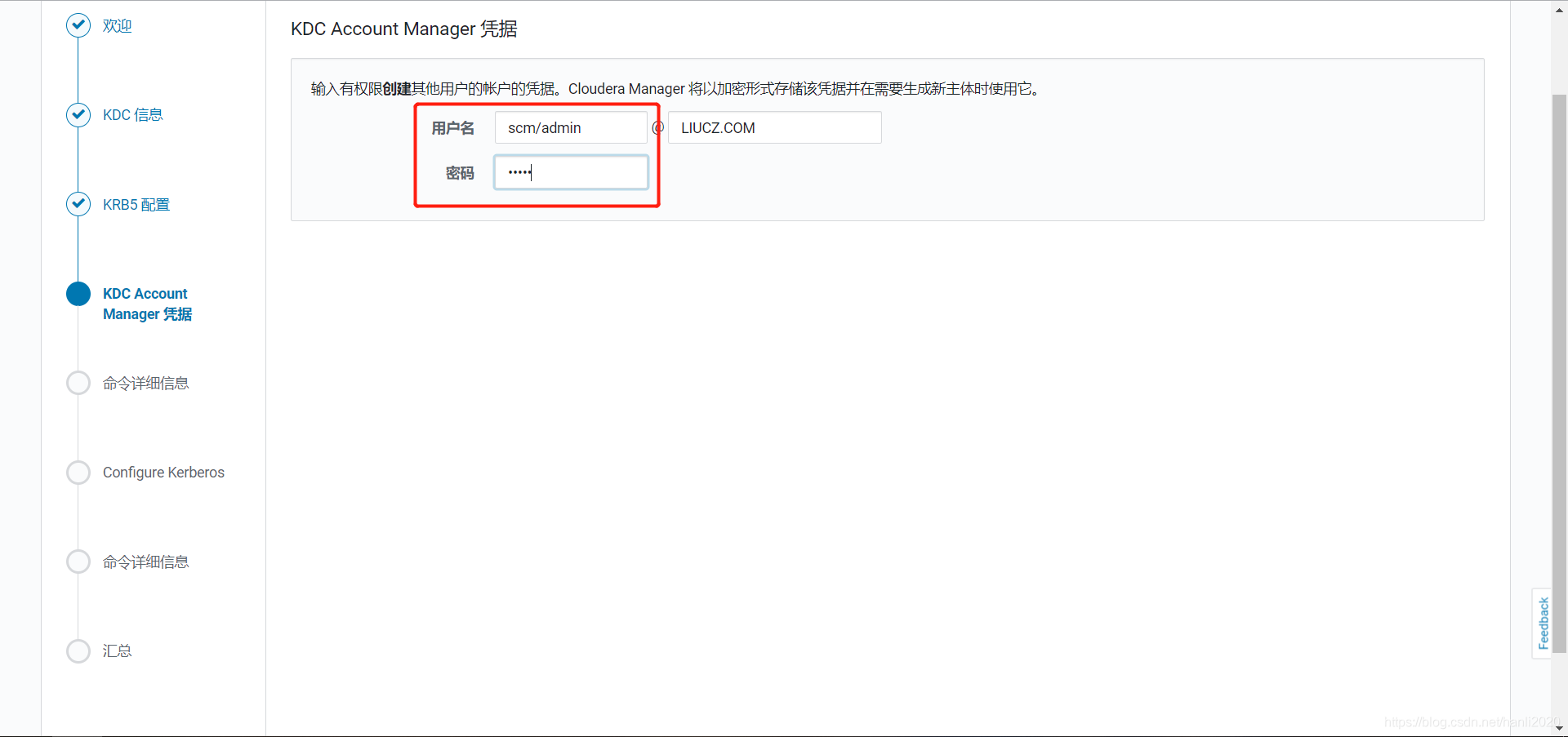Click the checkmark icon beside 欢迎 step
The height and width of the screenshot is (737, 1568).
pos(78,25)
